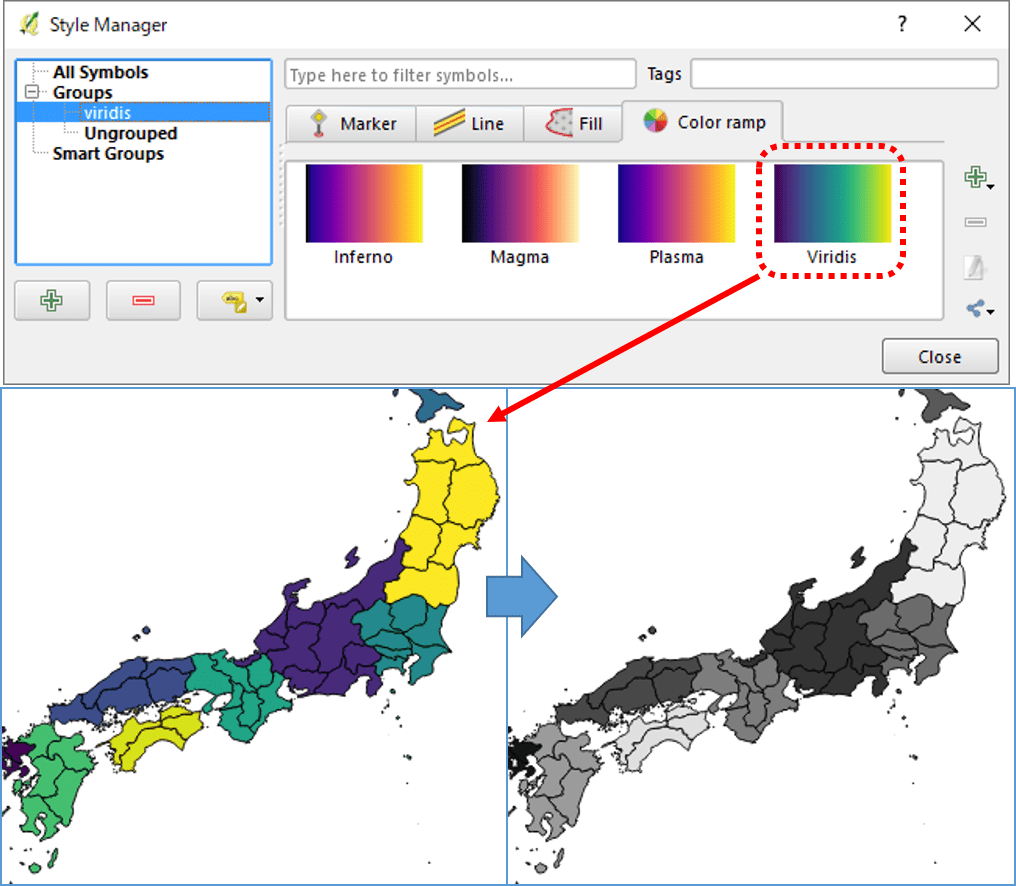Click the symbol filter input field
The image size is (1016, 886).
tap(460, 73)
